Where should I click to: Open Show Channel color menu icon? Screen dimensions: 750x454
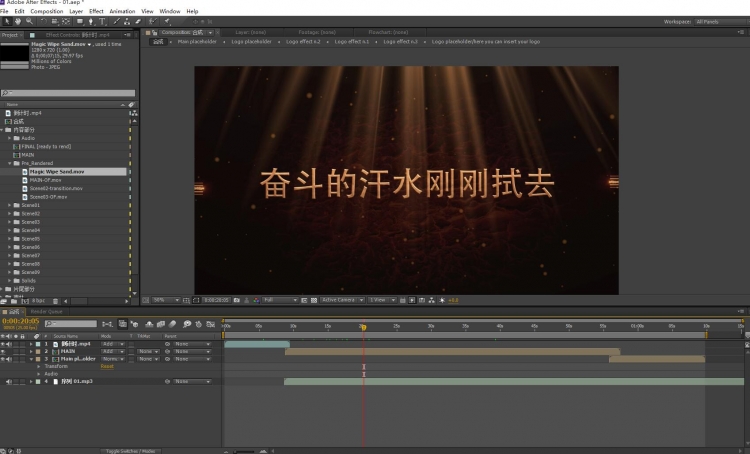[256, 300]
